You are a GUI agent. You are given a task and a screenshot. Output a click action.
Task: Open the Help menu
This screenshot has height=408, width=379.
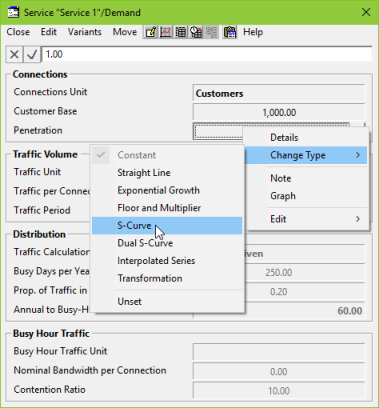click(253, 32)
